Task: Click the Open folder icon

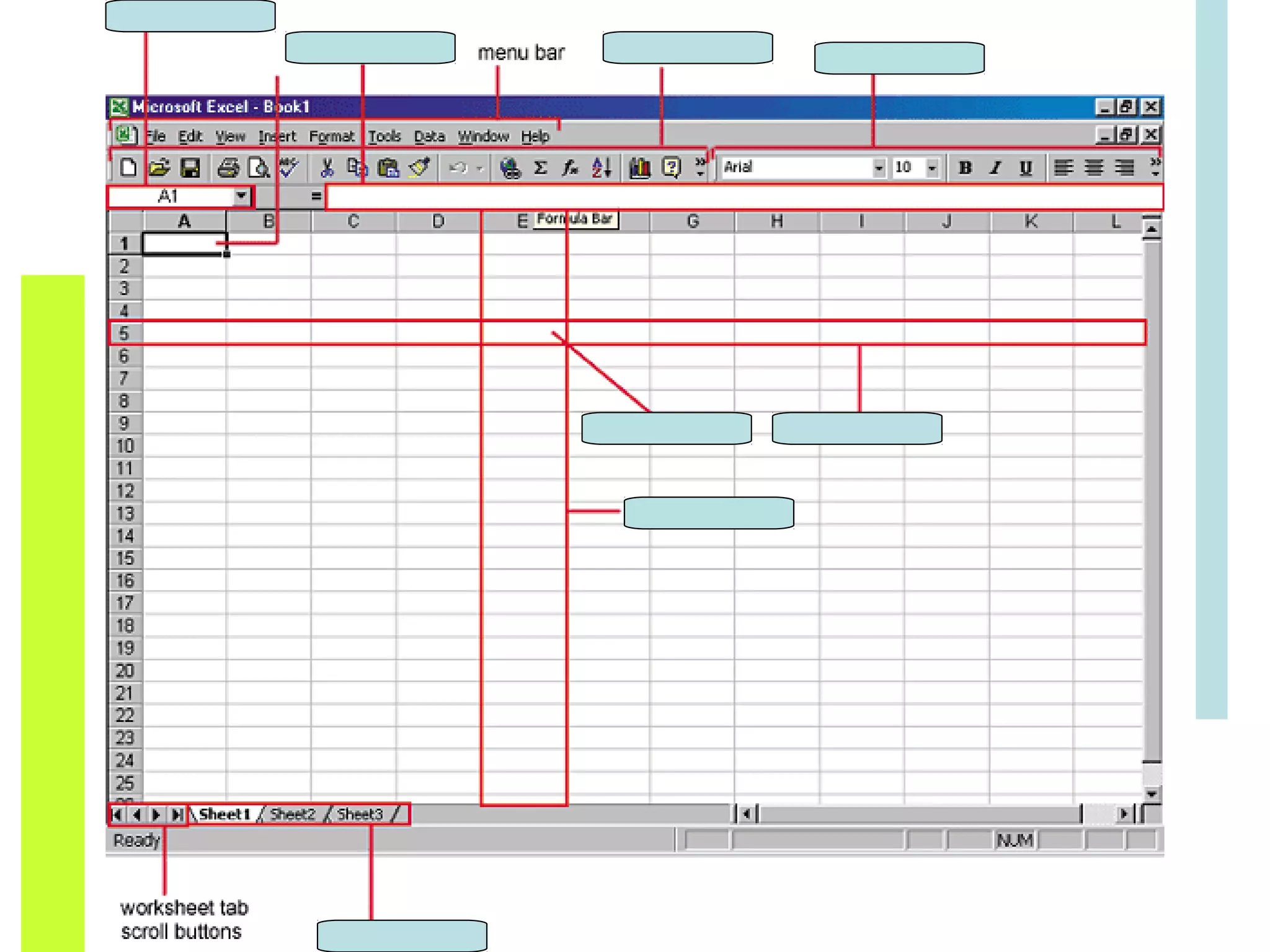Action: 159,167
